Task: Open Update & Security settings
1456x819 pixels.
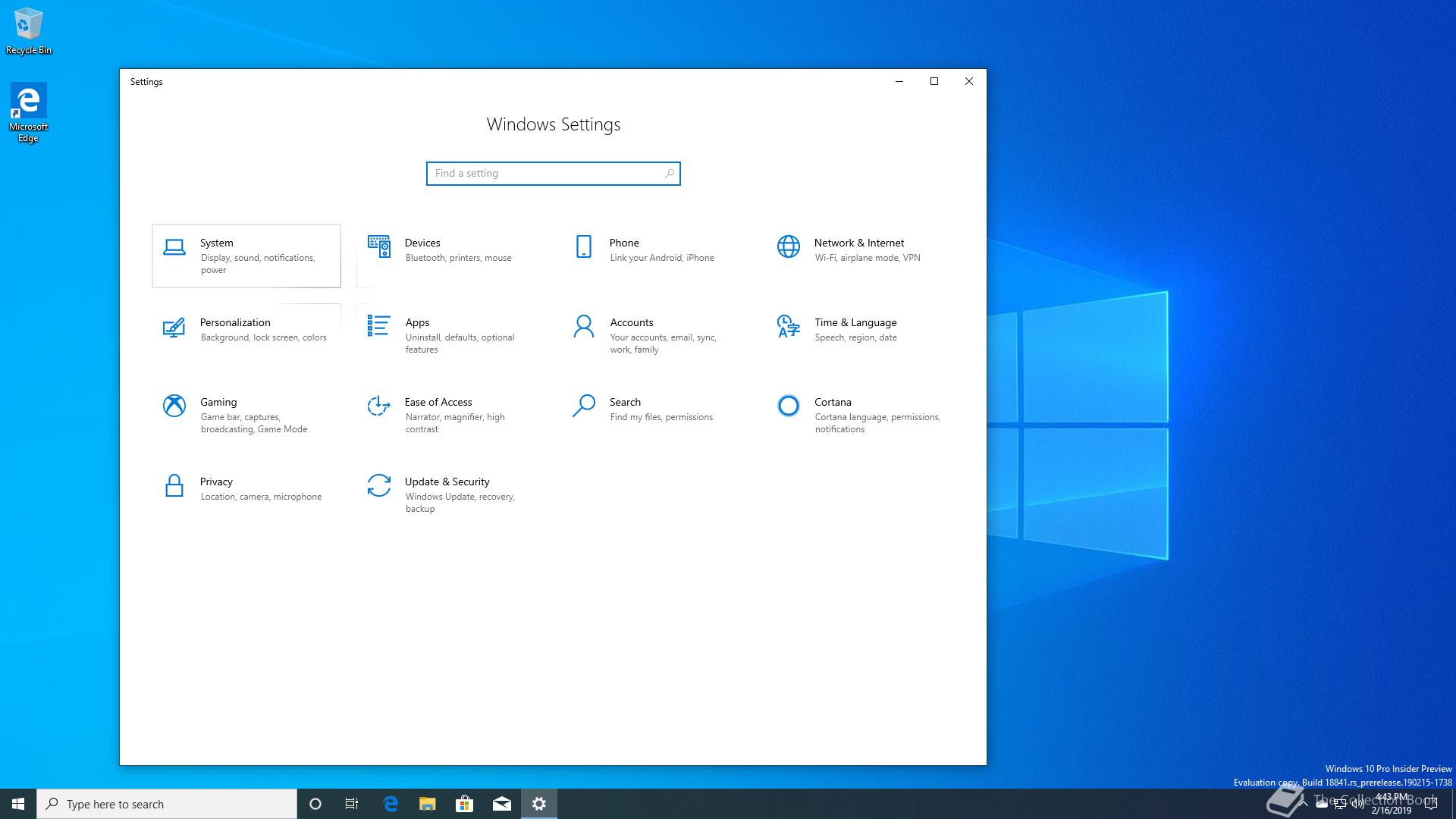Action: click(x=451, y=495)
